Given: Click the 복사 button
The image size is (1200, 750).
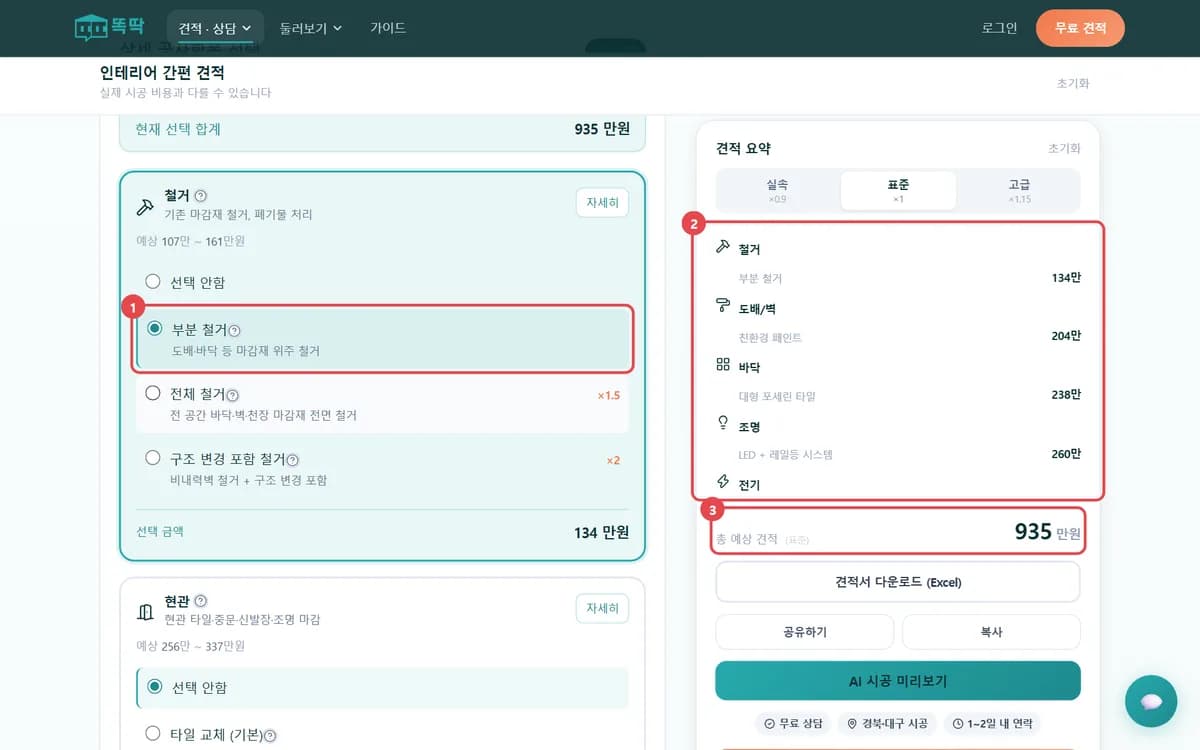Looking at the screenshot, I should (x=991, y=632).
